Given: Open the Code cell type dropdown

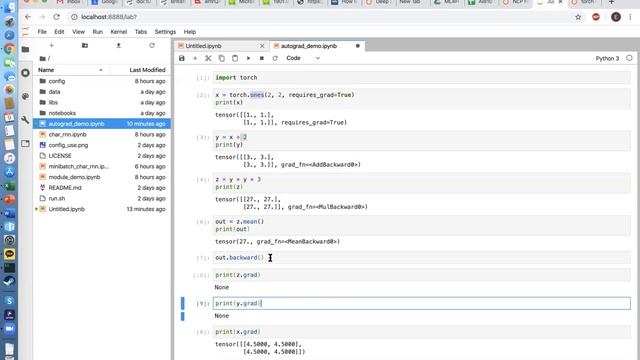Looking at the screenshot, I should point(303,58).
